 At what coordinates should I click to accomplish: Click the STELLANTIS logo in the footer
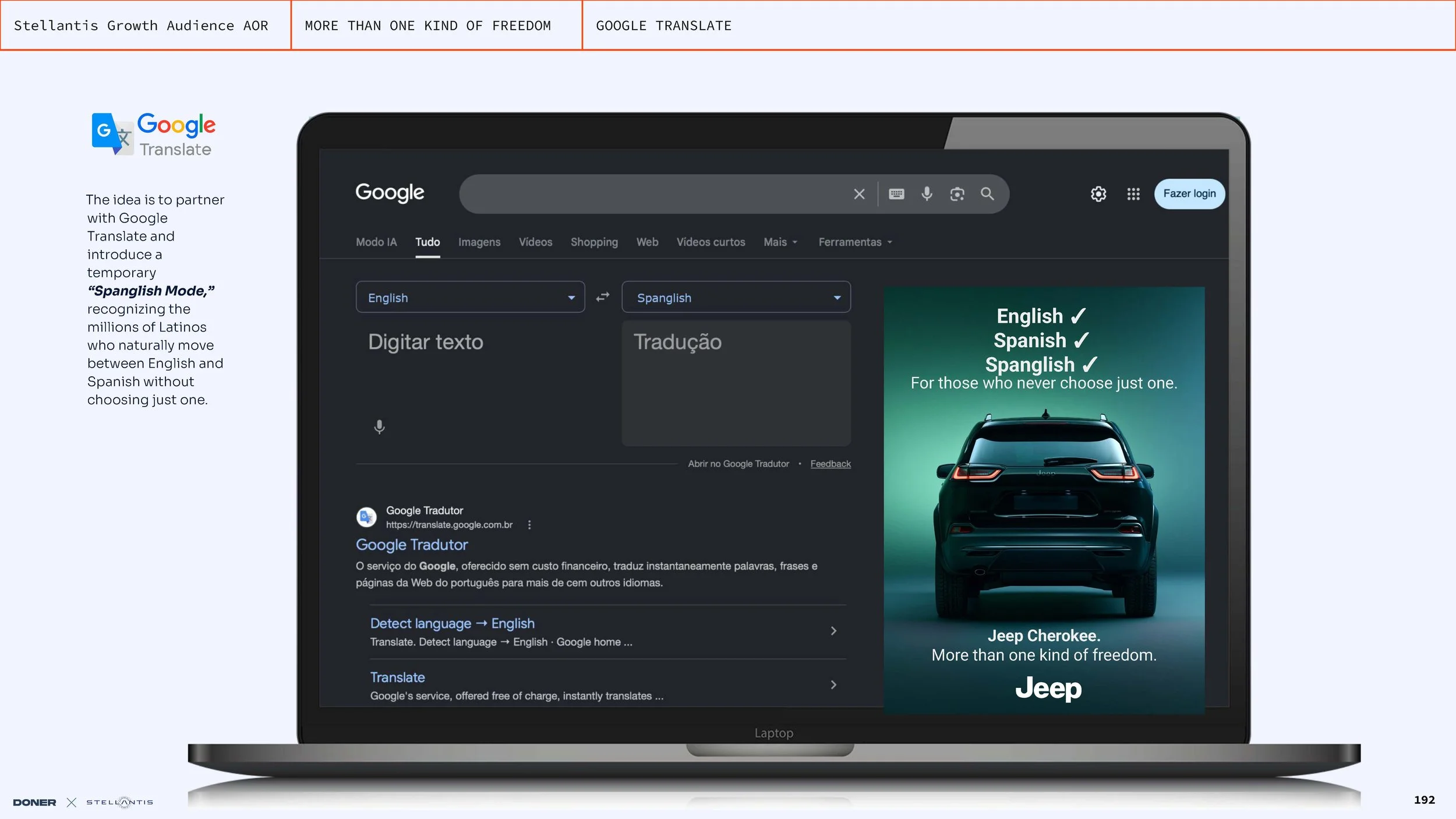click(x=120, y=803)
